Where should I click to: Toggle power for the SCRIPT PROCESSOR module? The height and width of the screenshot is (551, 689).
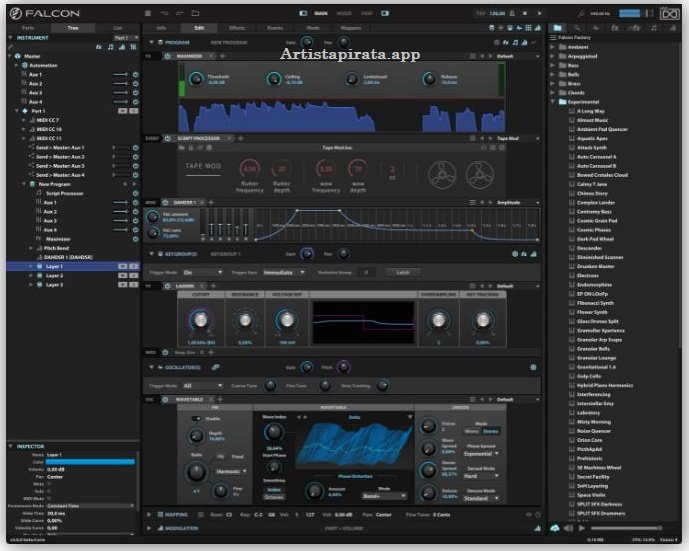click(167, 139)
